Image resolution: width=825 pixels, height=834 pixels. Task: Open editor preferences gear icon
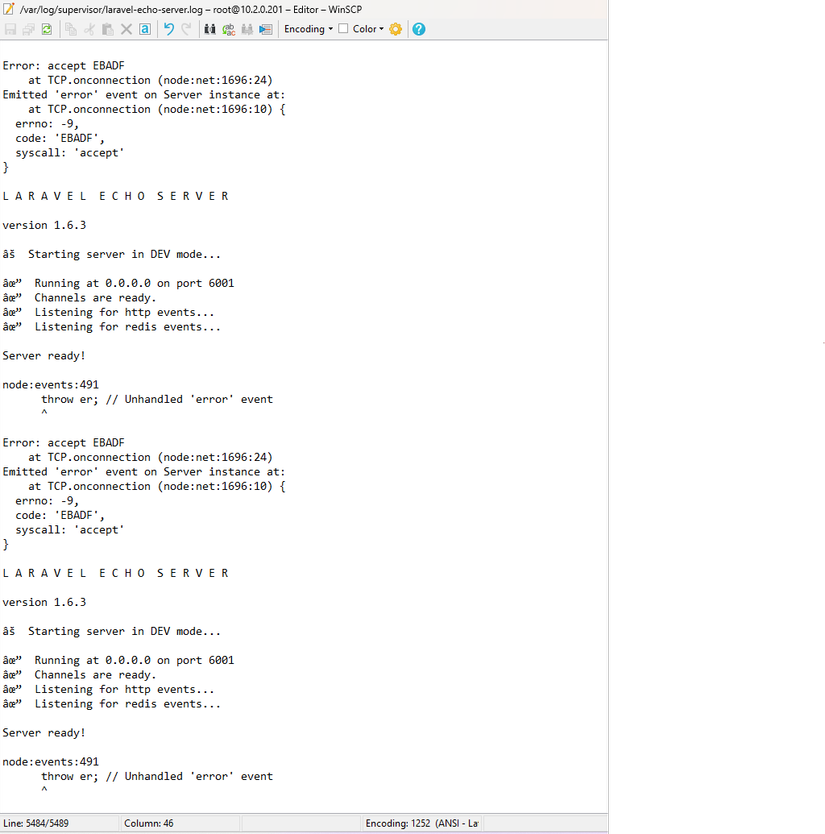coord(396,29)
